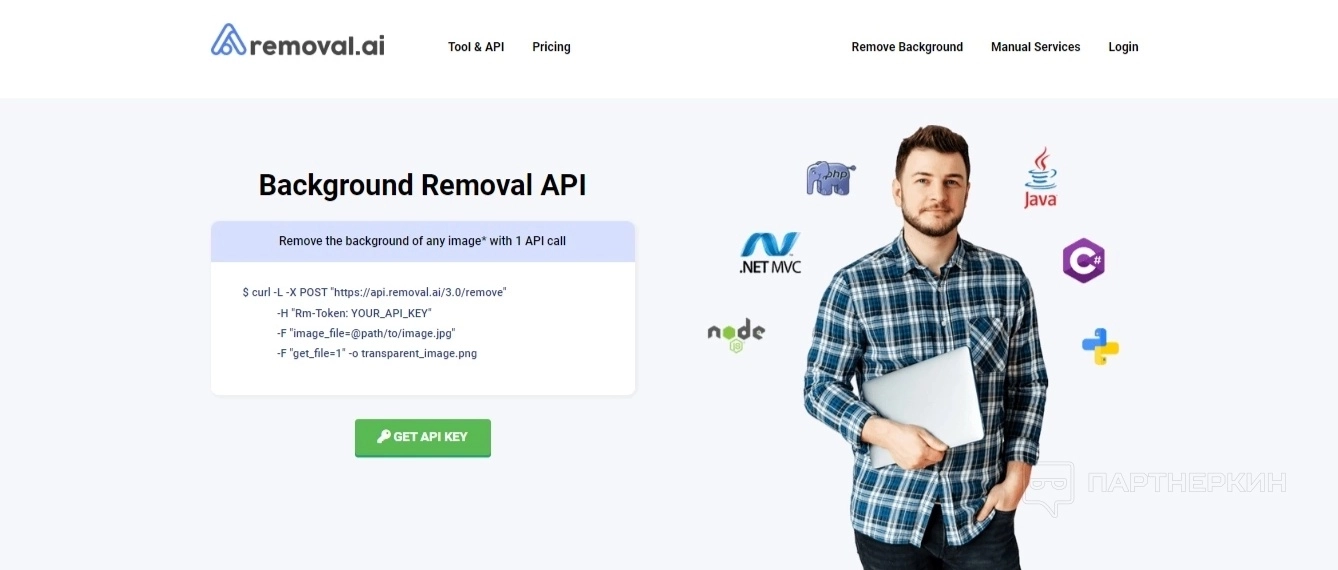Image resolution: width=1338 pixels, height=570 pixels.
Task: Open Manual Services in navigation
Action: [1035, 47]
